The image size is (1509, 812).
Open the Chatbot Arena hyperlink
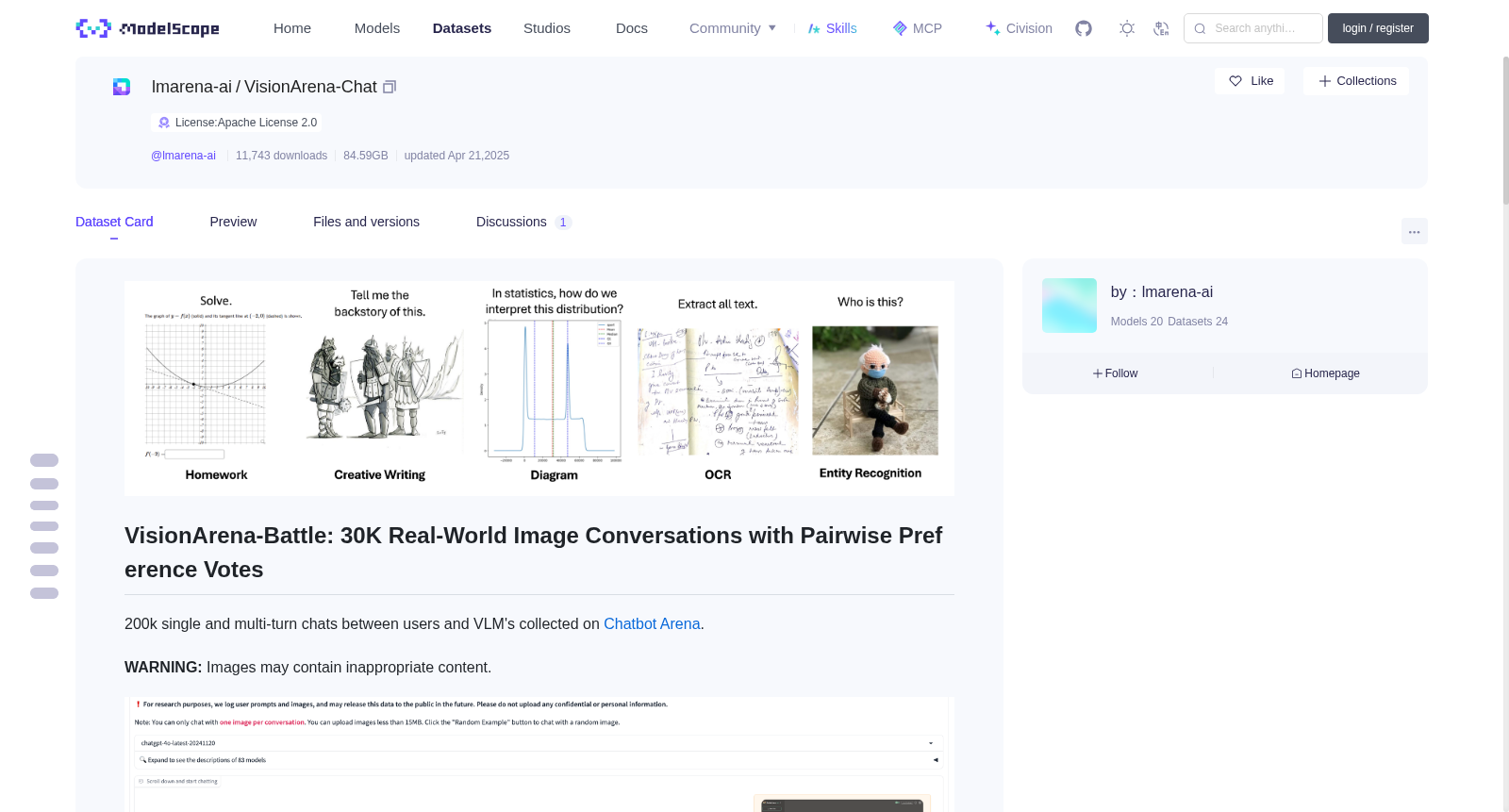(x=652, y=624)
